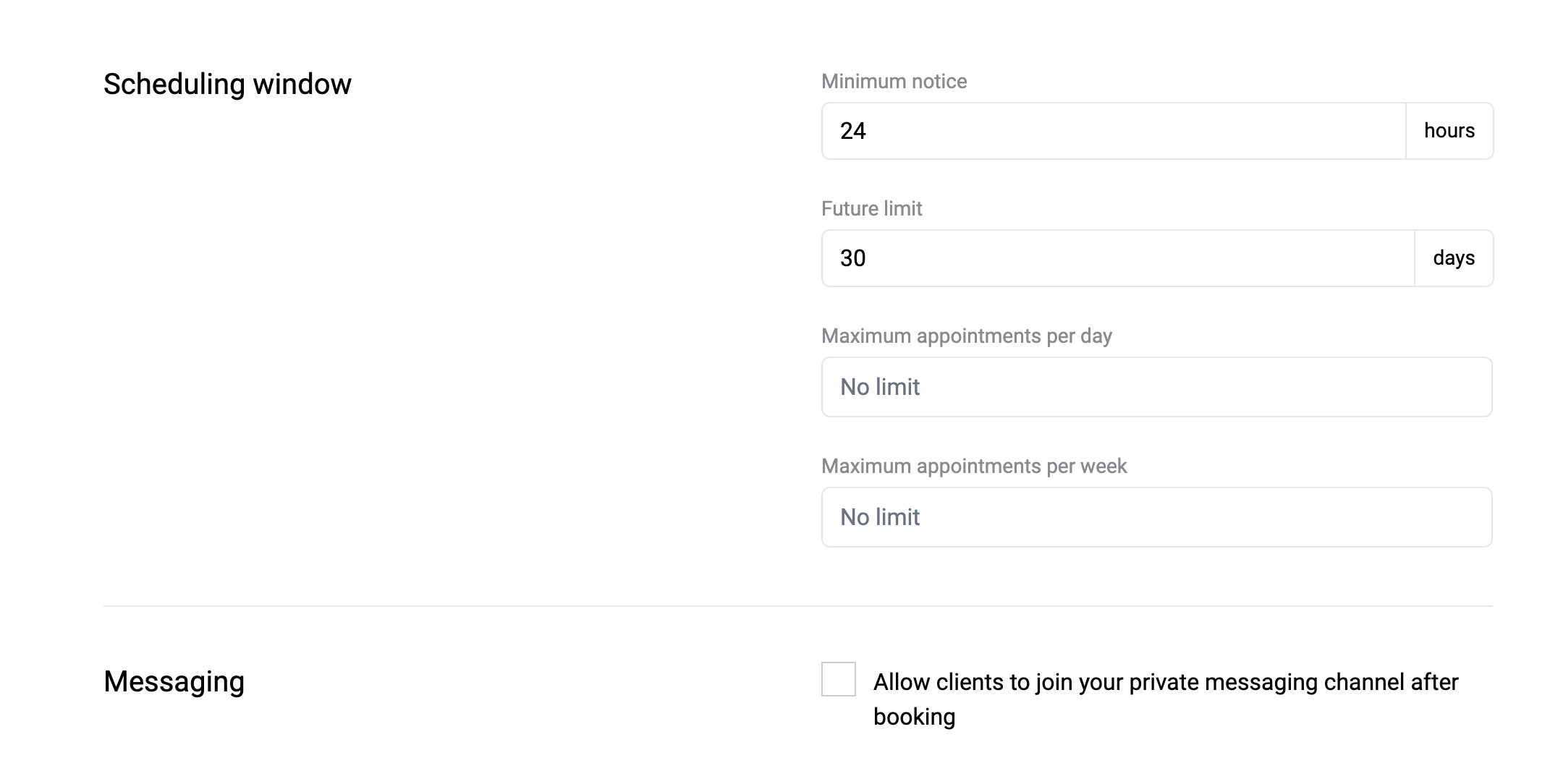
Task: Click the Future limit input showing 30
Action: coord(1118,258)
